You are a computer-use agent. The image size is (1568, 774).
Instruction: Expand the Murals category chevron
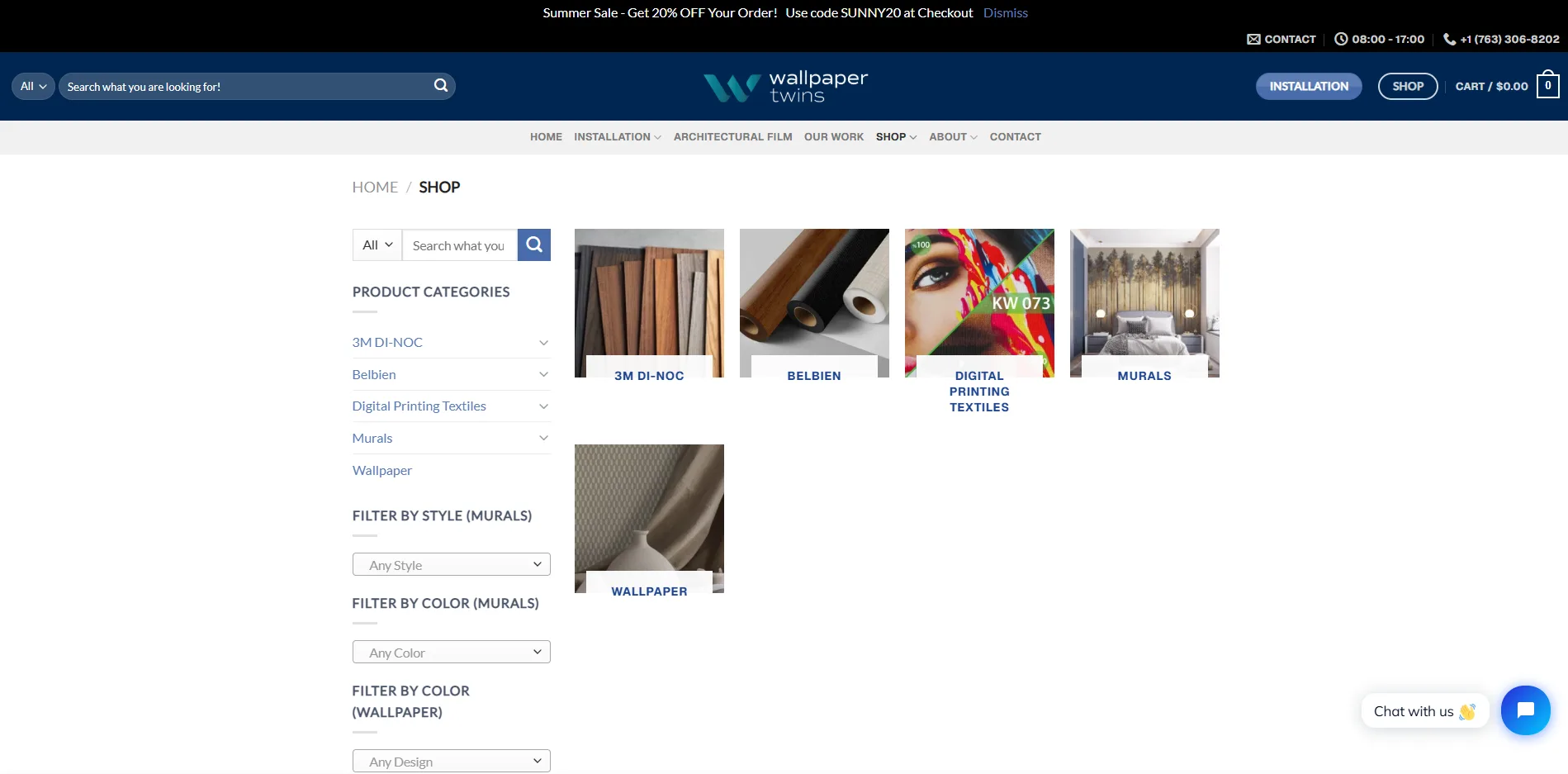543,439
